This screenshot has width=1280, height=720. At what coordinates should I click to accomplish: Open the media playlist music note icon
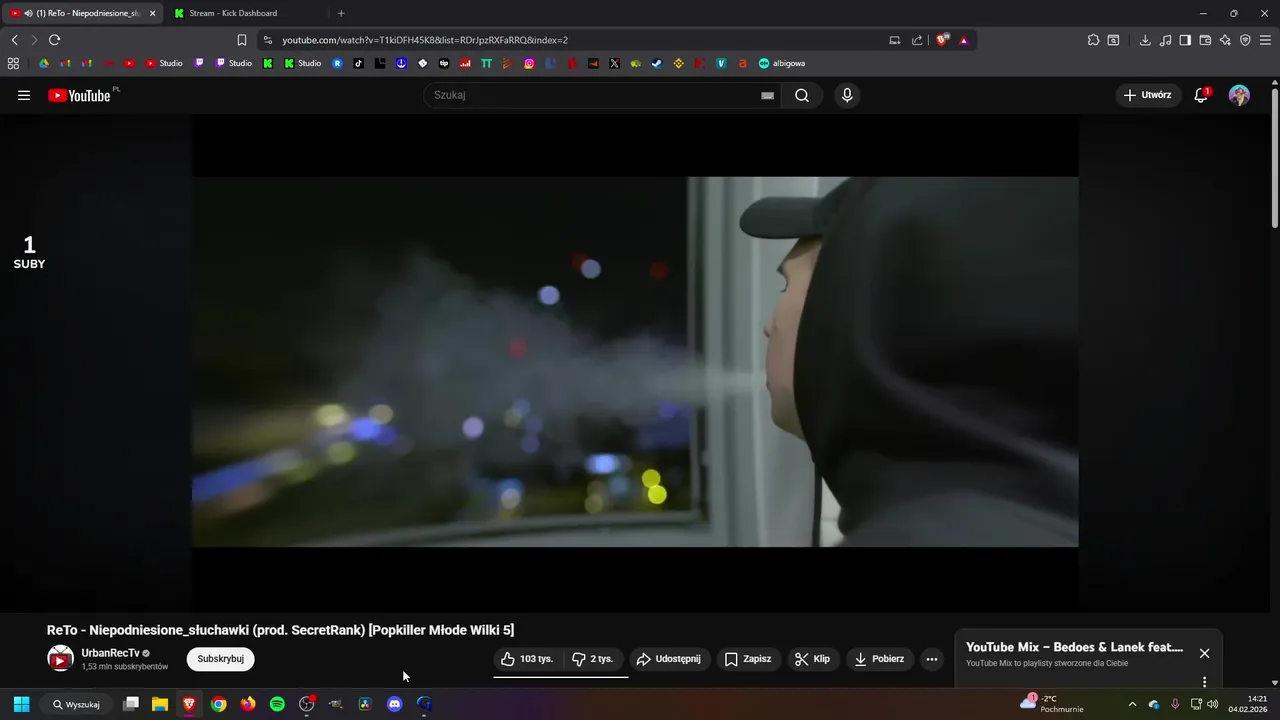[1165, 40]
